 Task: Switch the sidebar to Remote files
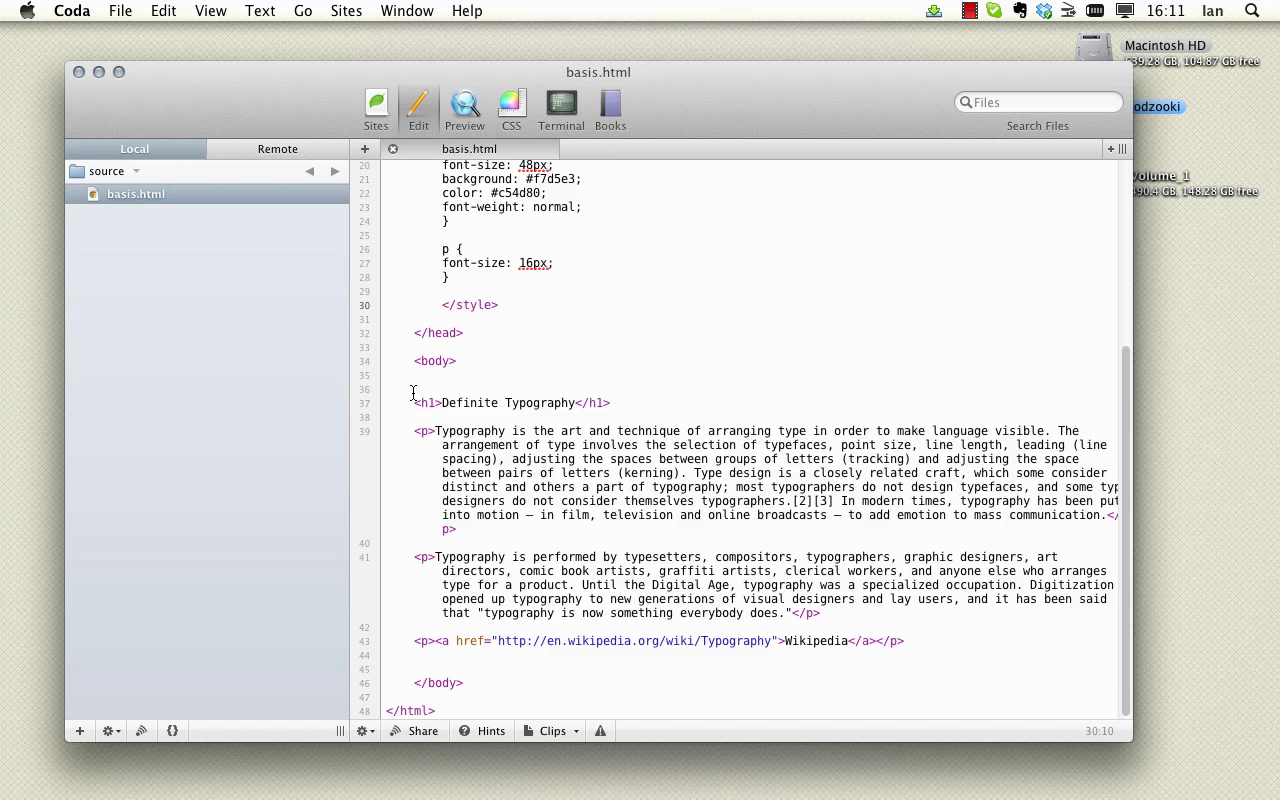coord(277,149)
